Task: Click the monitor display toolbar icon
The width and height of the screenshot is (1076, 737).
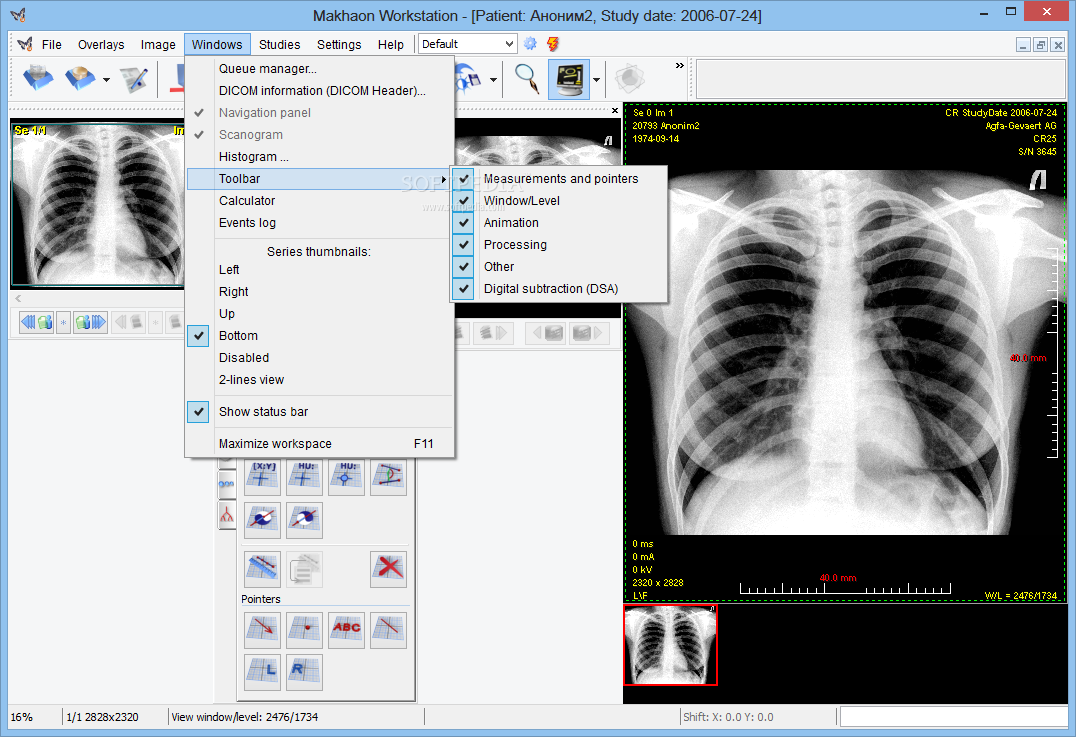Action: (x=569, y=79)
